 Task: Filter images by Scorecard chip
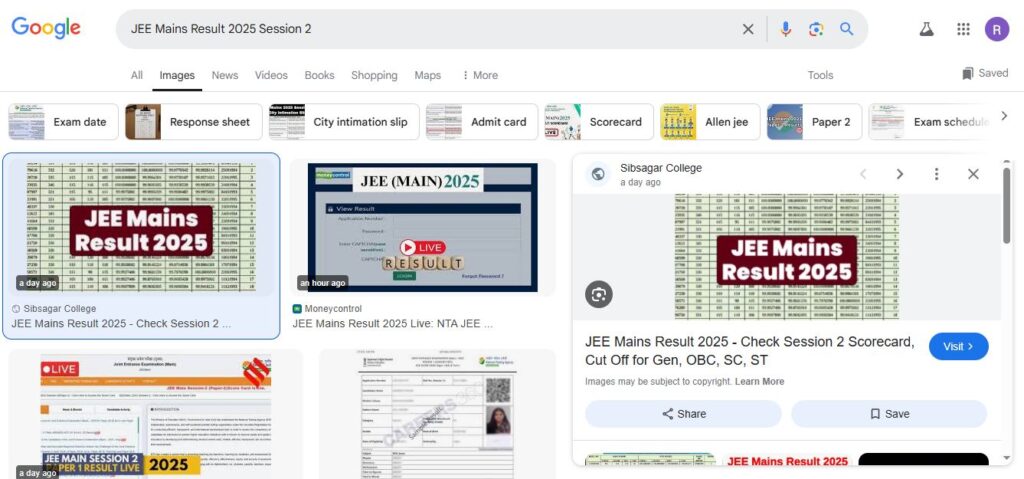pyautogui.click(x=599, y=122)
